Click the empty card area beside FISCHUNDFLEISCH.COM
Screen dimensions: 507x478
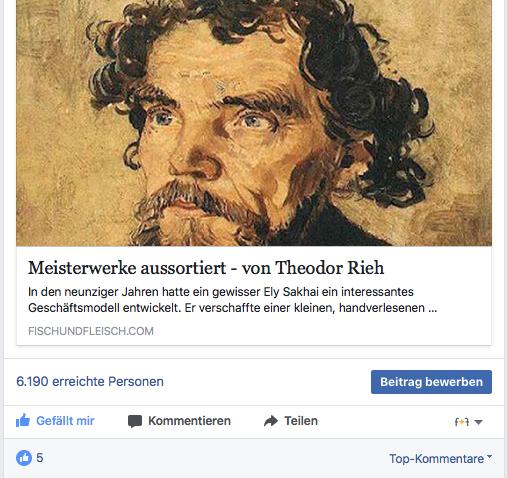click(320, 331)
